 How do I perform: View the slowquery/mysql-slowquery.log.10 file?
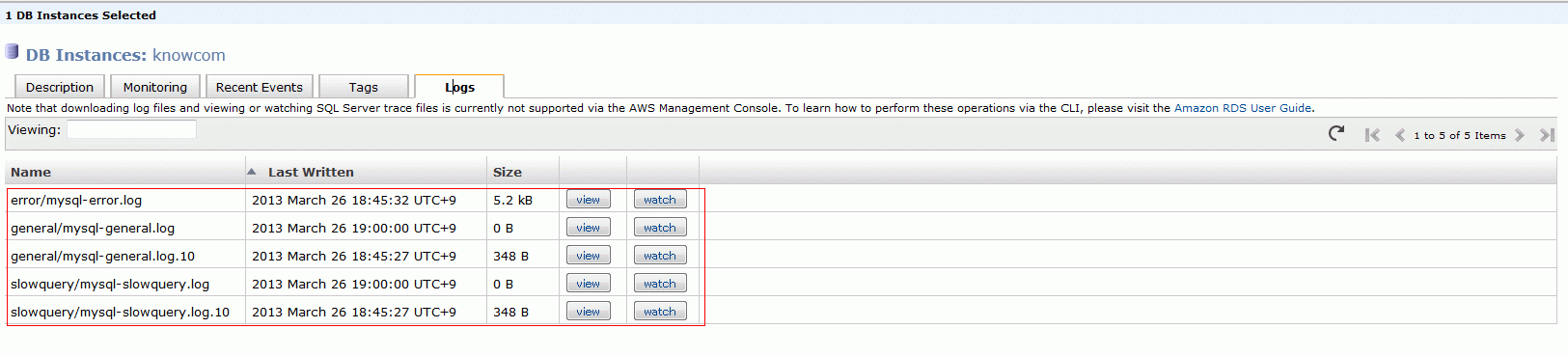point(589,312)
